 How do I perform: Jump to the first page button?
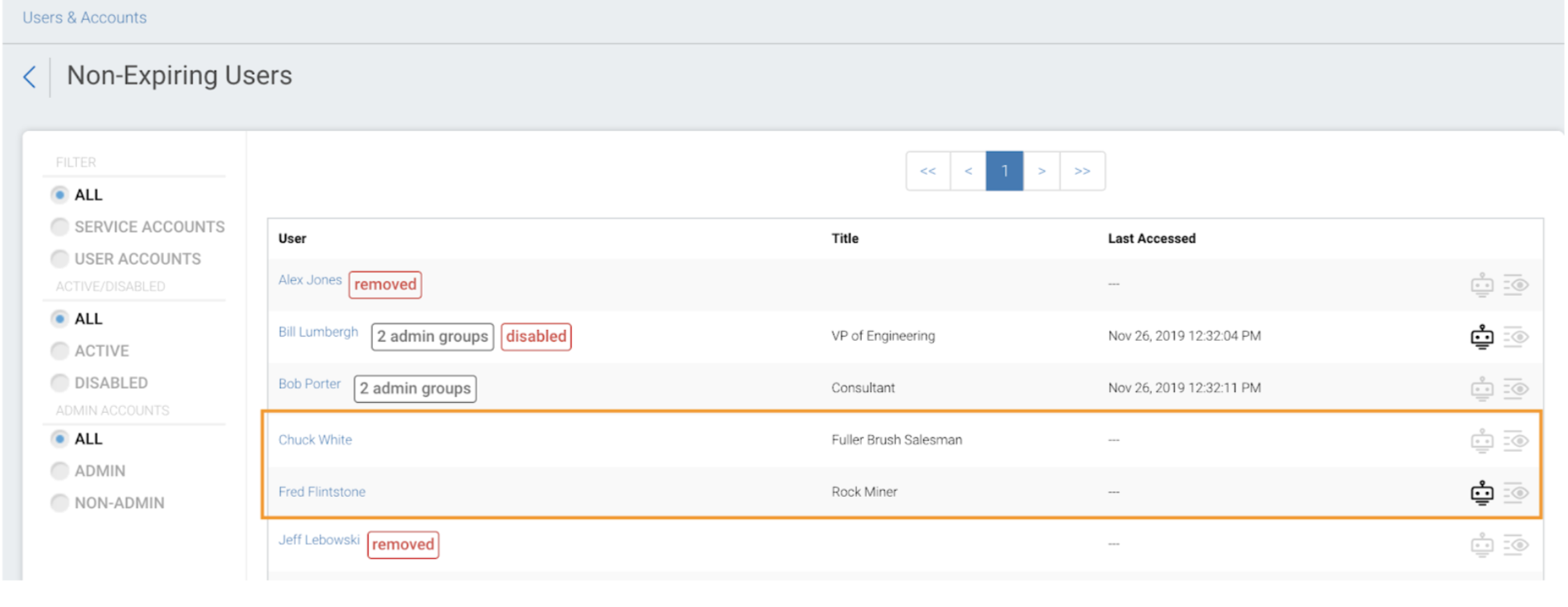click(927, 171)
